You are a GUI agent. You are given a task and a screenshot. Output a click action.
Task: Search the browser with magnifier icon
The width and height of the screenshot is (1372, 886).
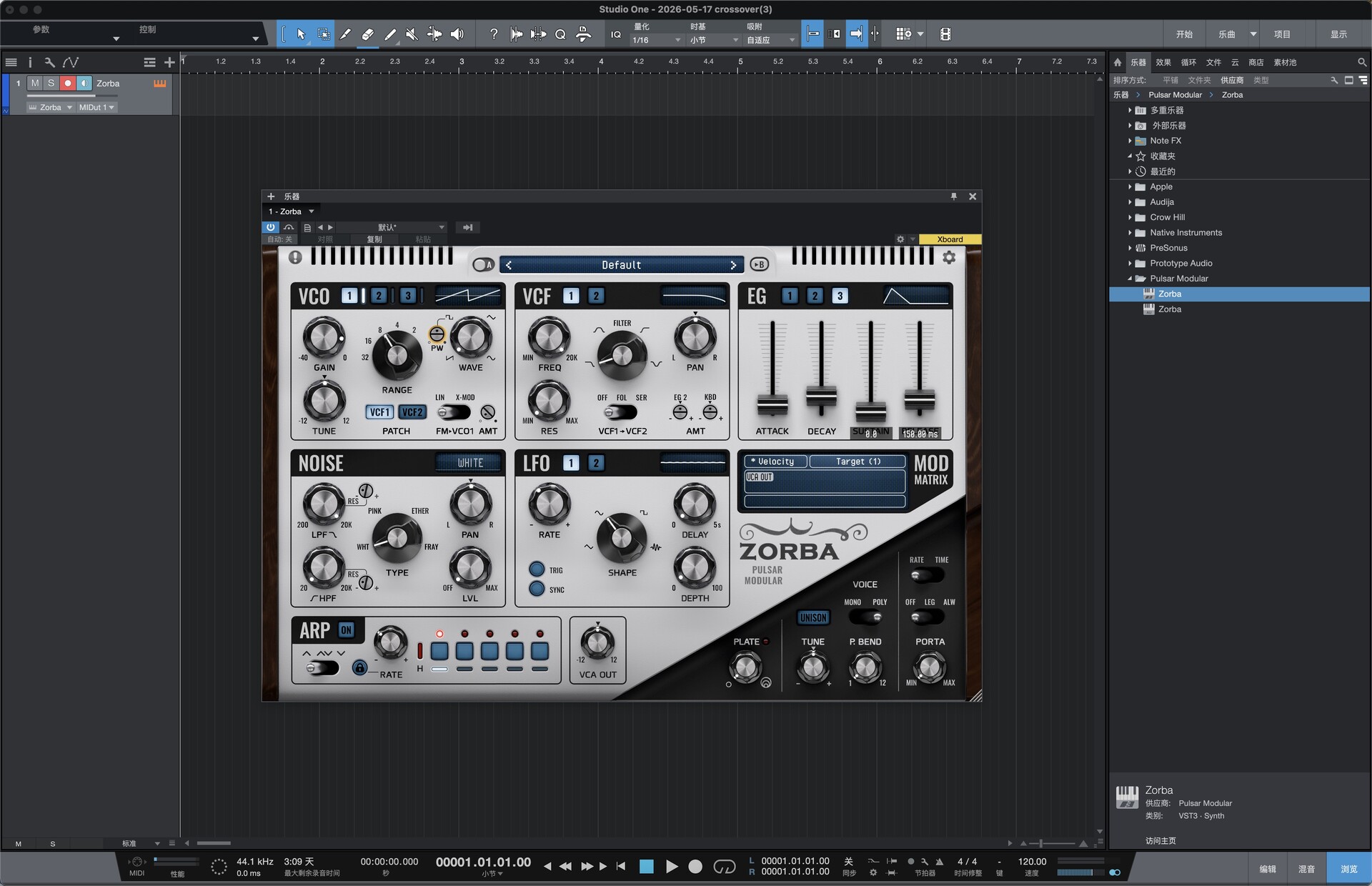pyautogui.click(x=1362, y=62)
